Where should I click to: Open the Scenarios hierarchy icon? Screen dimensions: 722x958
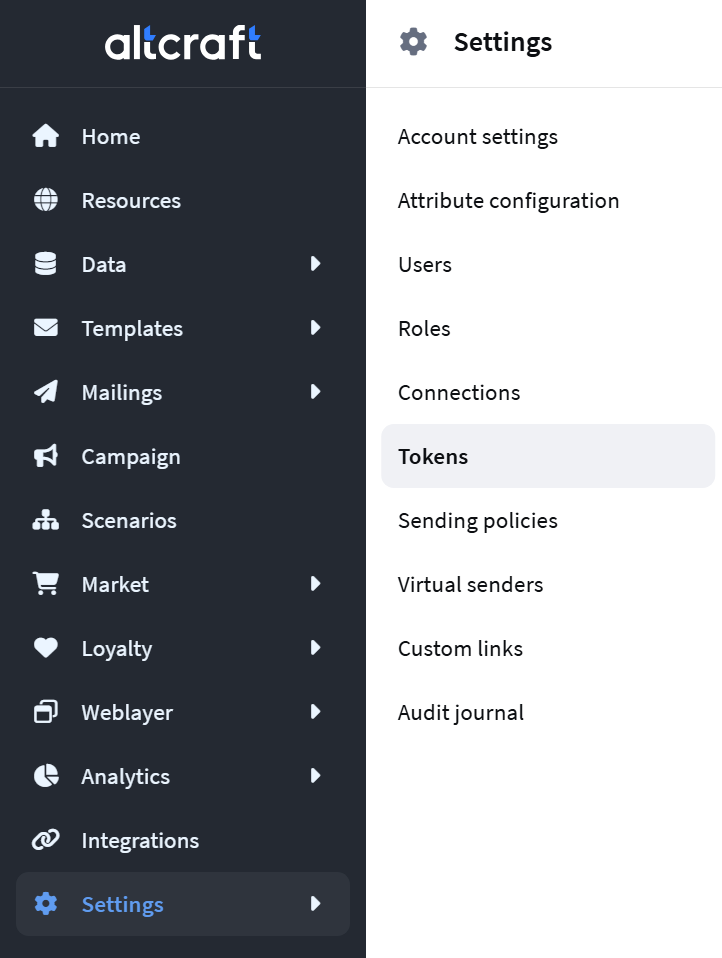[x=46, y=520]
